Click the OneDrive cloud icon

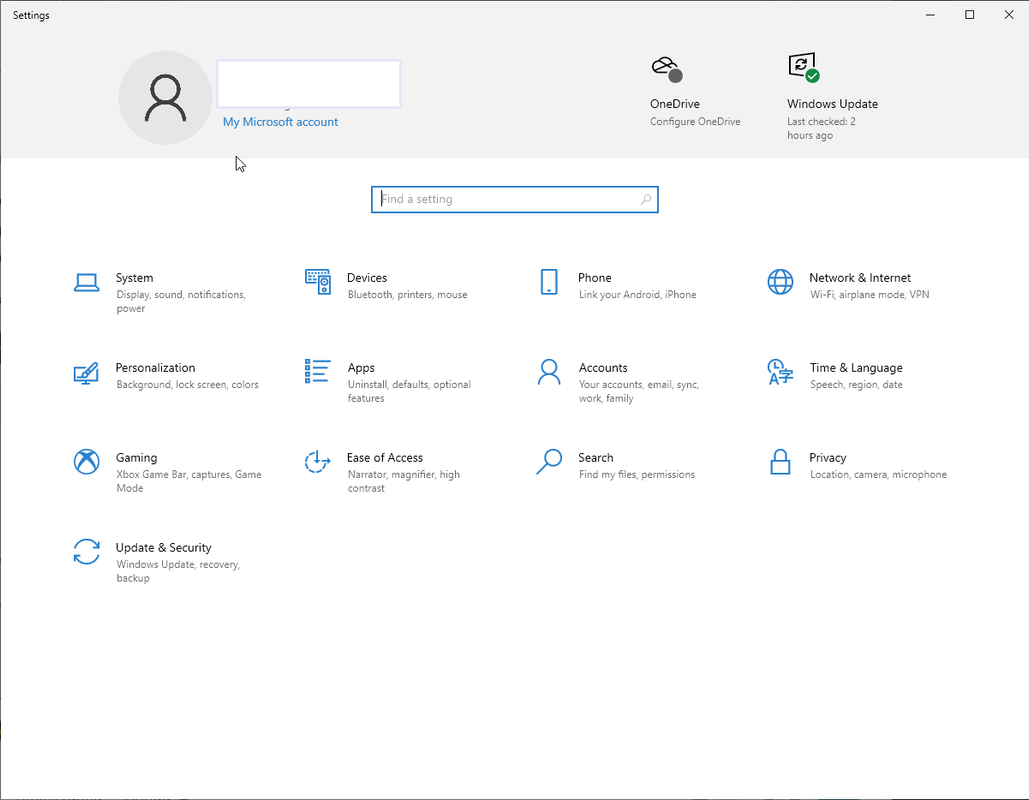pos(667,70)
